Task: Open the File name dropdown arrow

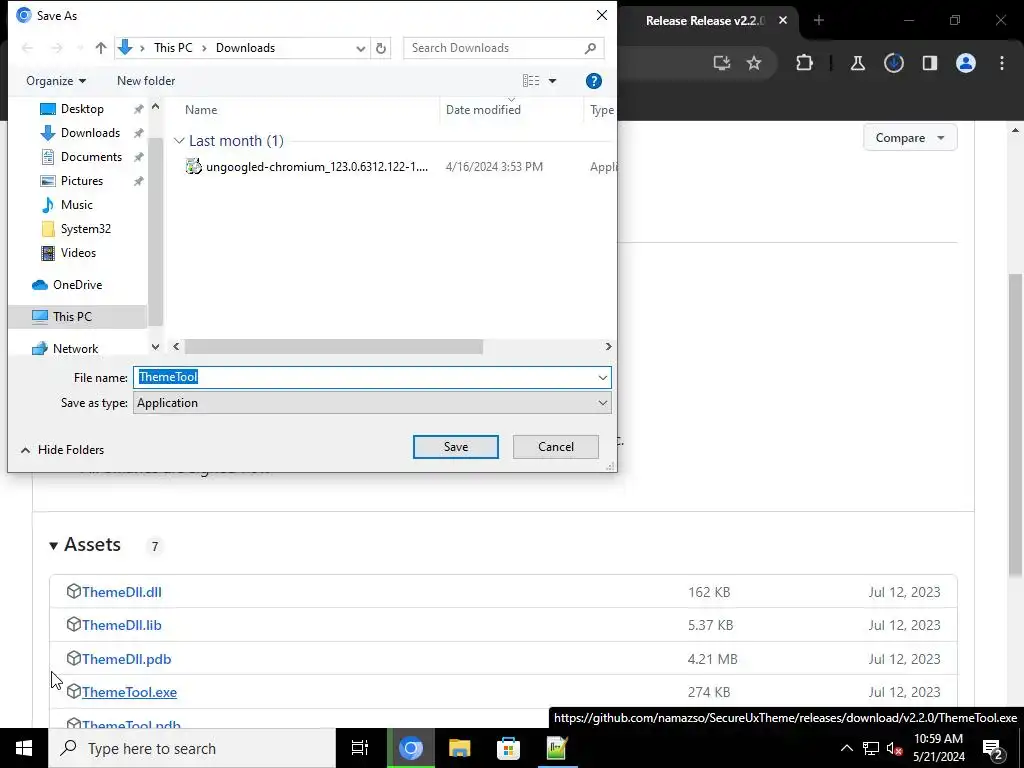Action: [602, 377]
